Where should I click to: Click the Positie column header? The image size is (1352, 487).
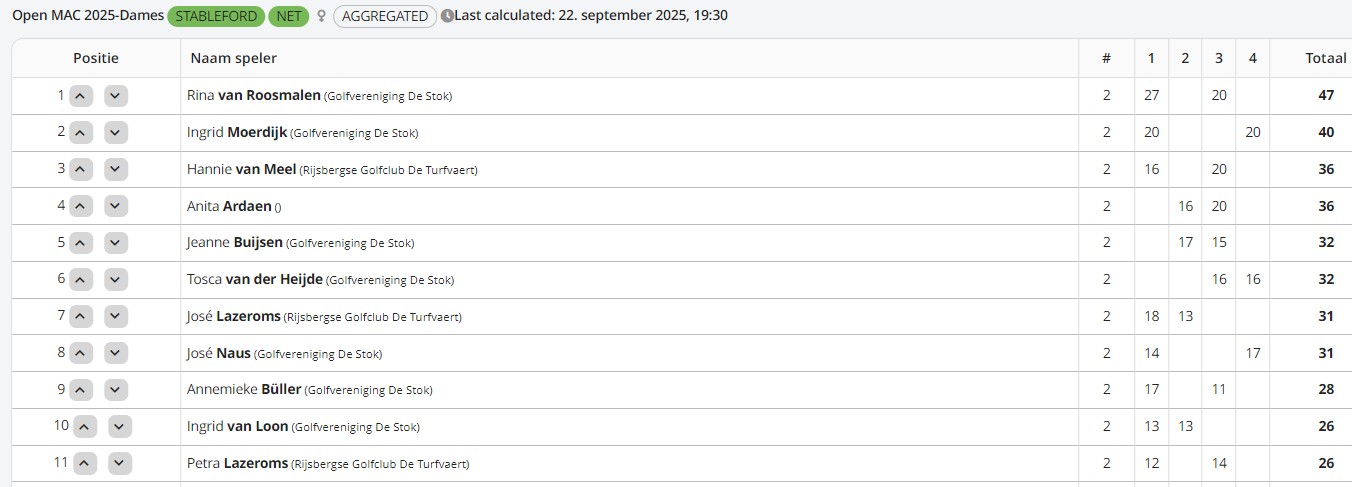coord(96,58)
